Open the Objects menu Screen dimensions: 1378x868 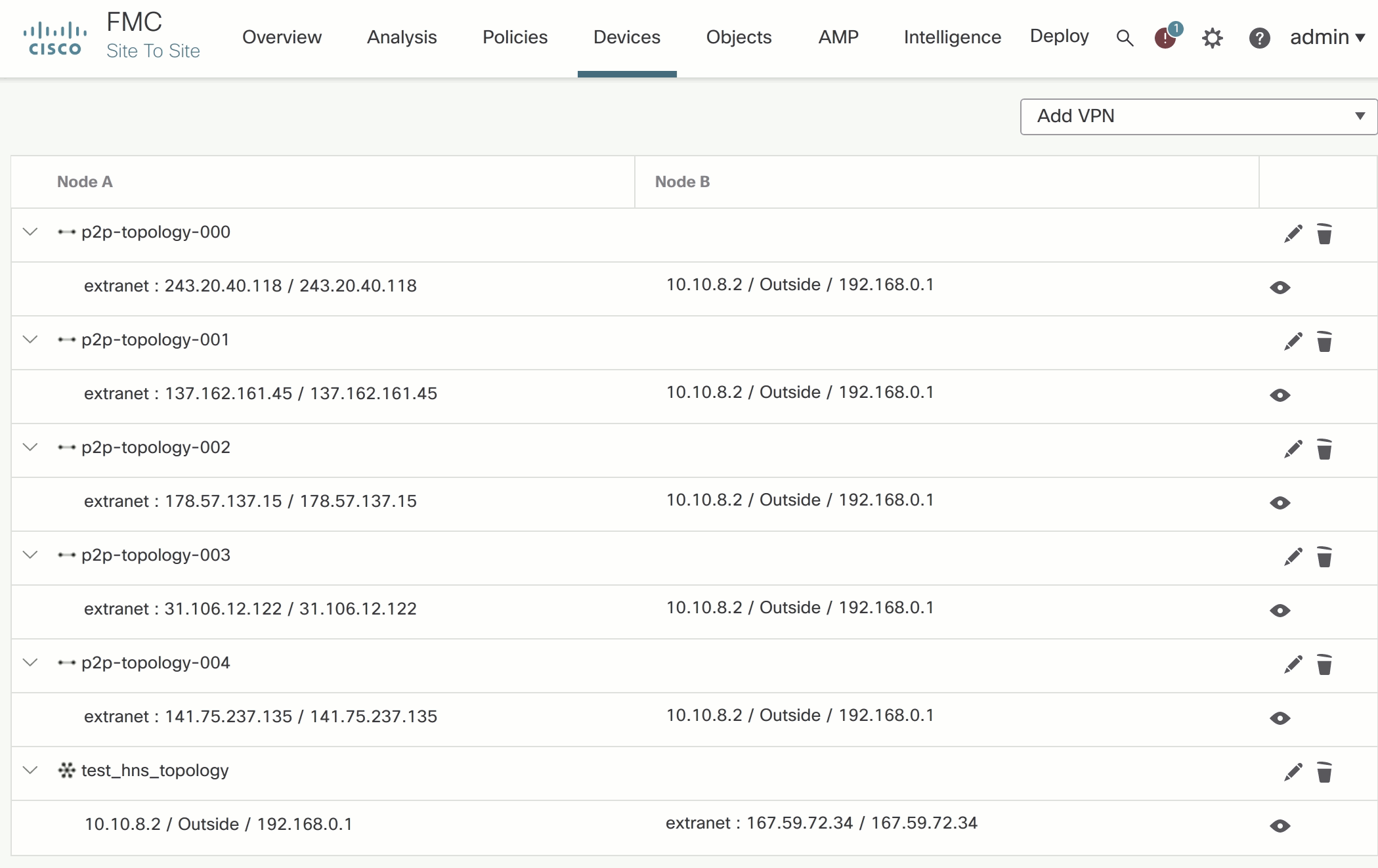coord(738,37)
